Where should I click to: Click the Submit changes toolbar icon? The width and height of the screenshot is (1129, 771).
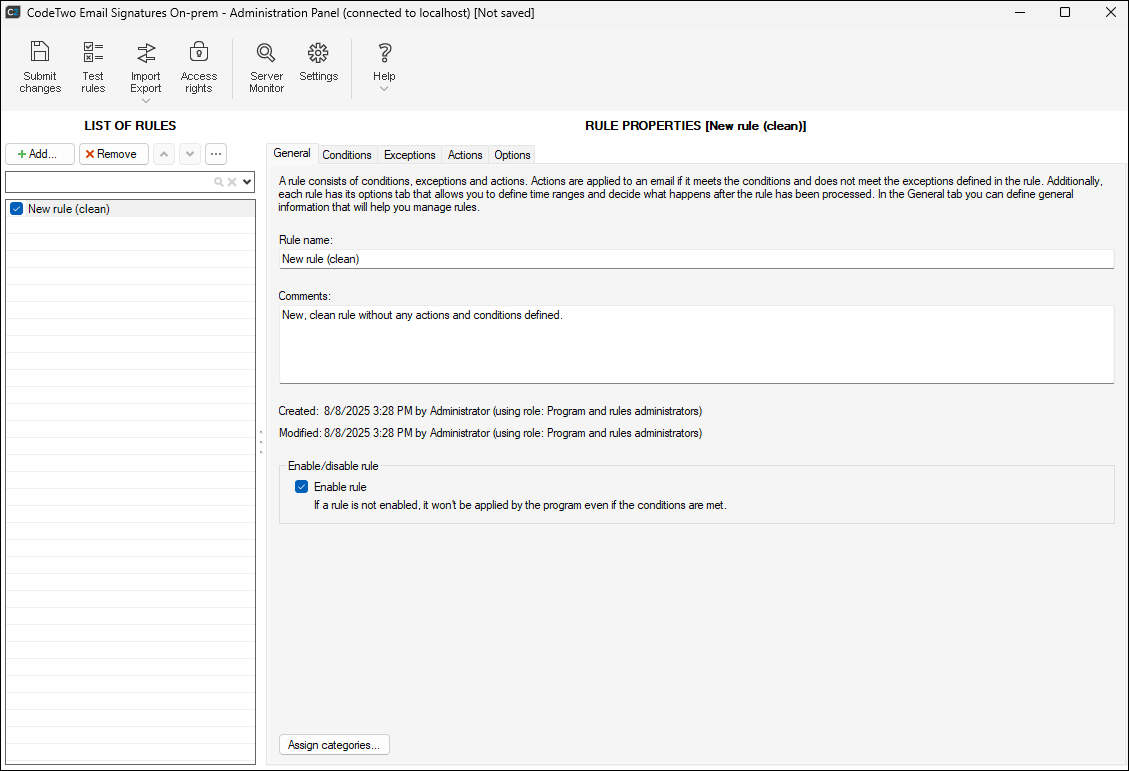40,67
